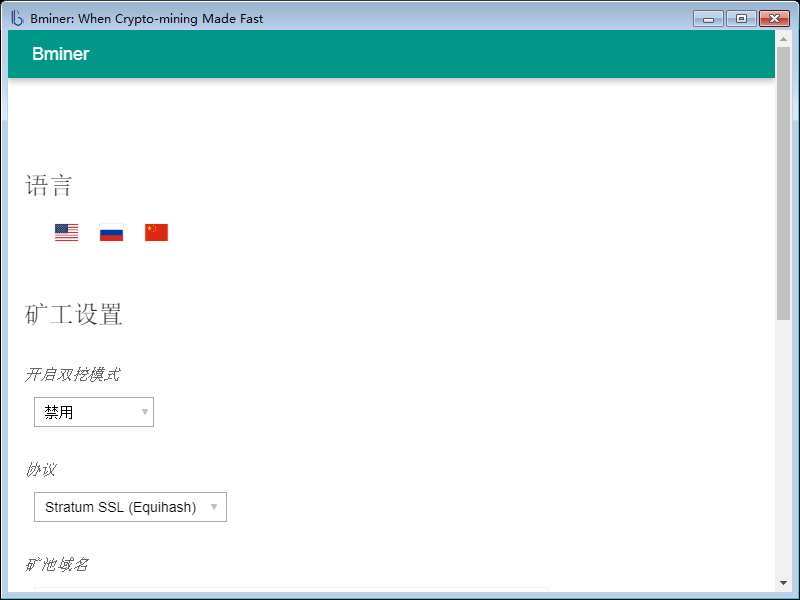Click the scrollbar down arrow

coord(783,583)
